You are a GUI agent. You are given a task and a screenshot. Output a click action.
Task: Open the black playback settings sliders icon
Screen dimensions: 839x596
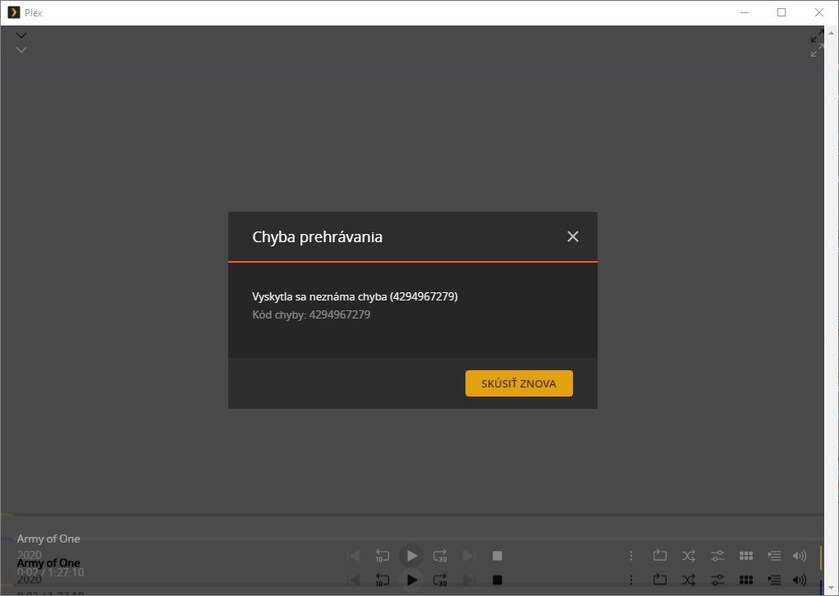(x=718, y=580)
